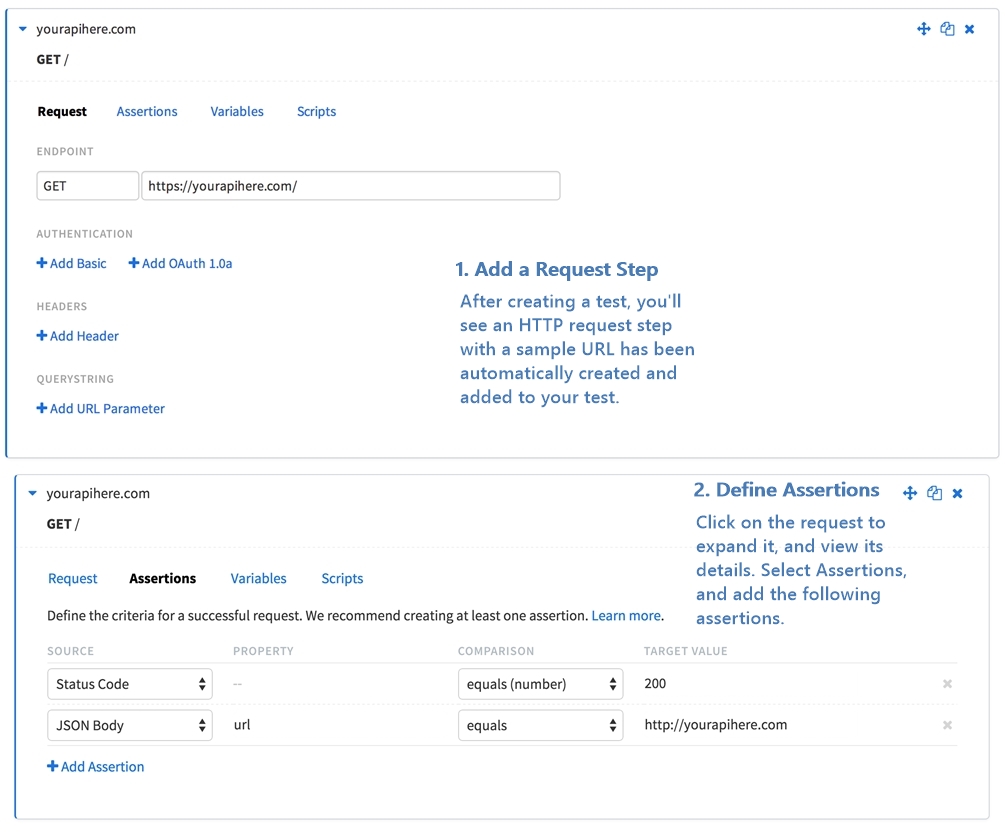Open the Status Code source dropdown

[130, 684]
